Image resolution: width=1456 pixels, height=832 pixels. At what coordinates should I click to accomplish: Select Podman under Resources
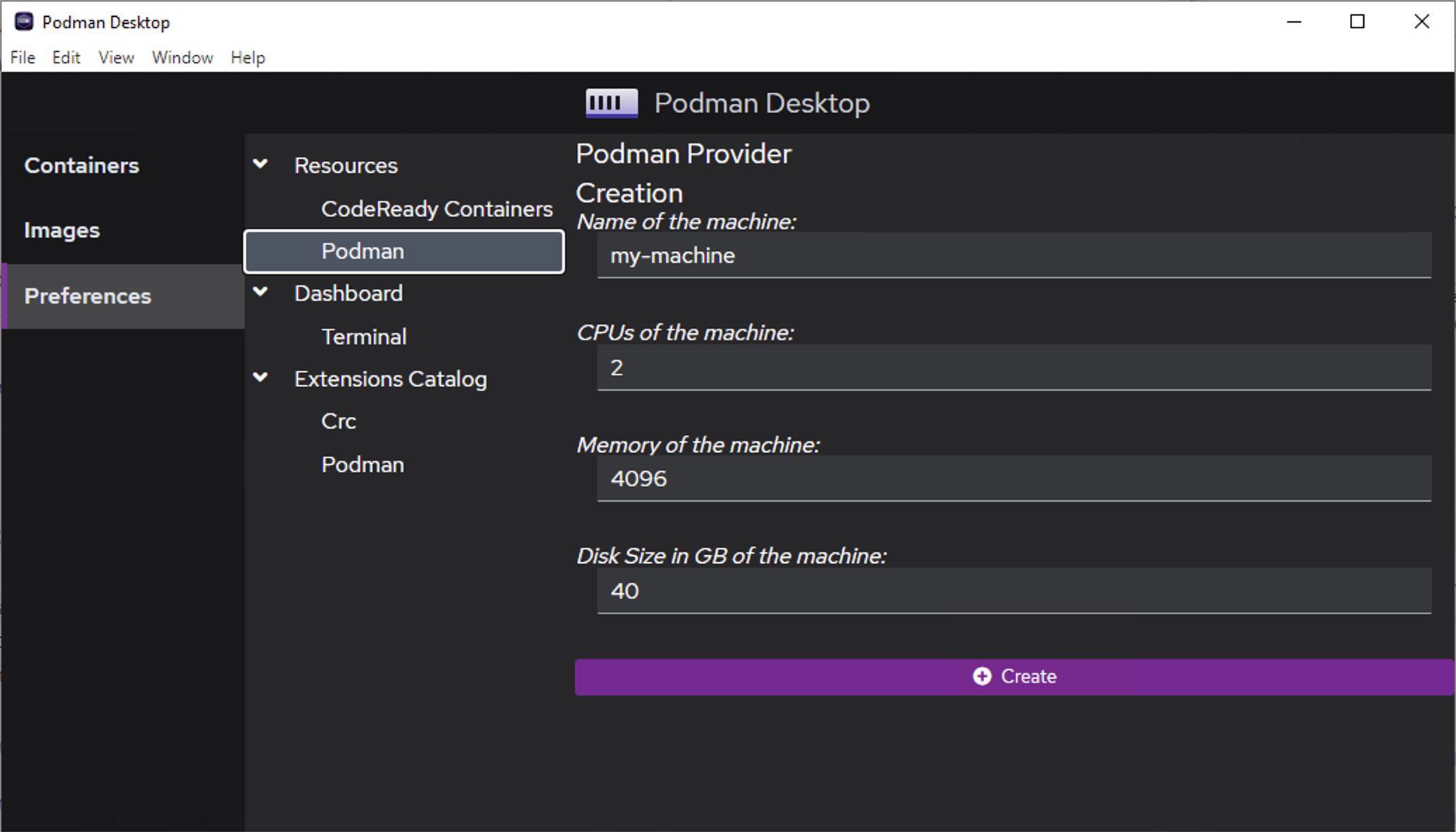pos(404,252)
